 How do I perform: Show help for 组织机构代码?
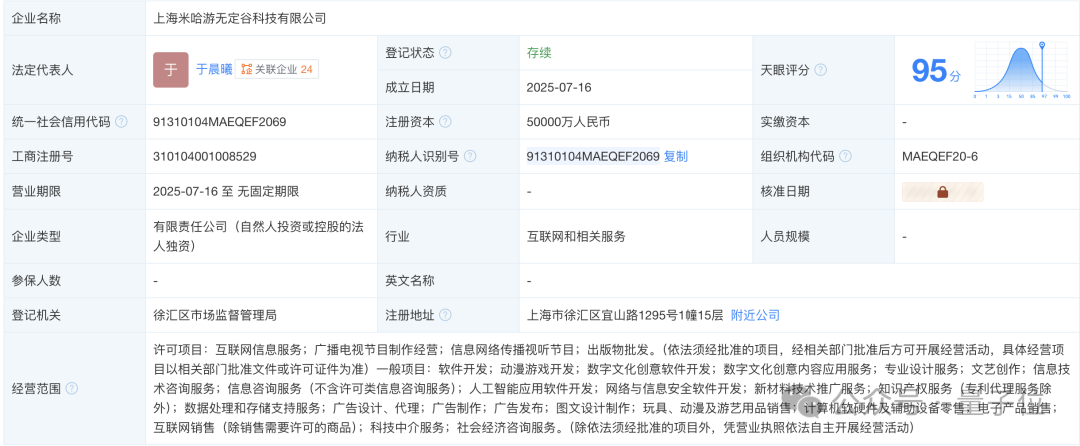[845, 156]
